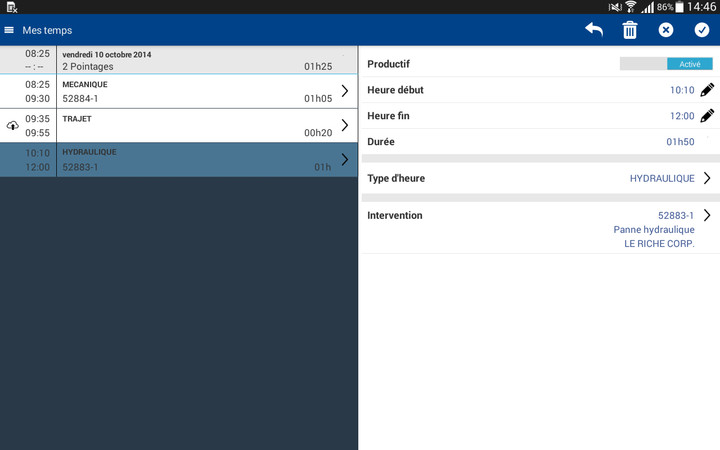720x450 pixels.
Task: Delete entry with the trash icon
Action: point(630,30)
